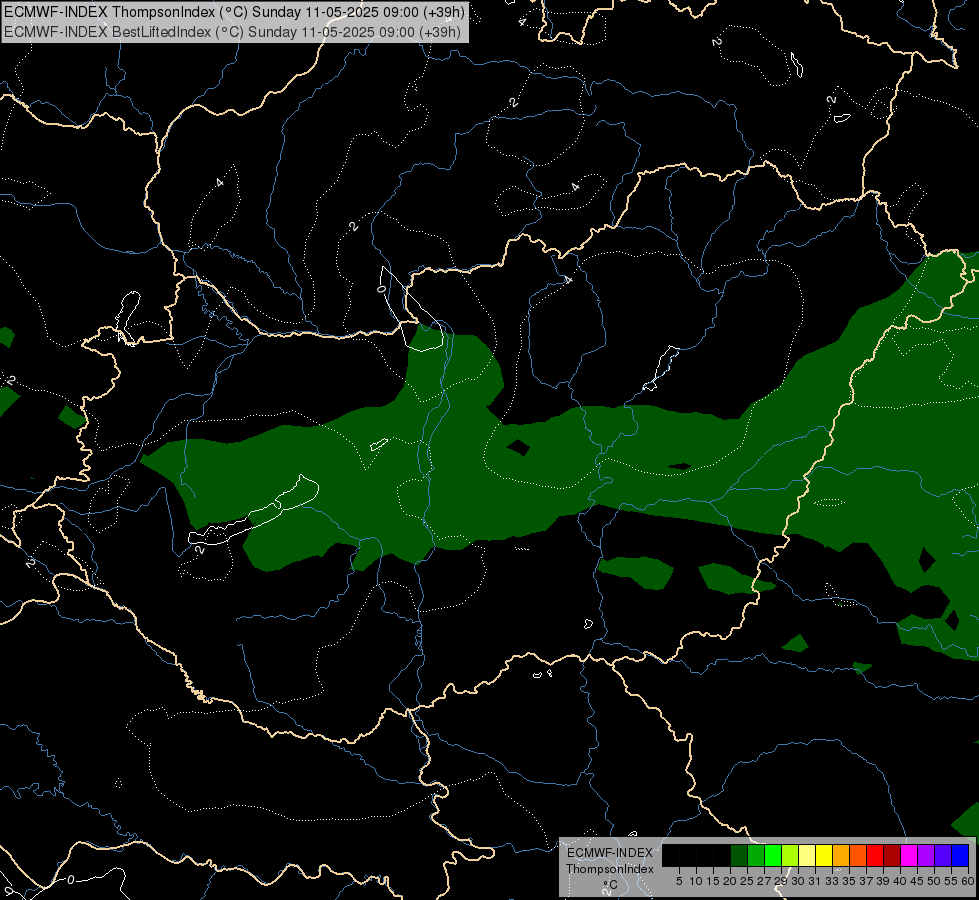979x900 pixels.
Task: Click the '60' tick value in legend
Action: click(968, 881)
